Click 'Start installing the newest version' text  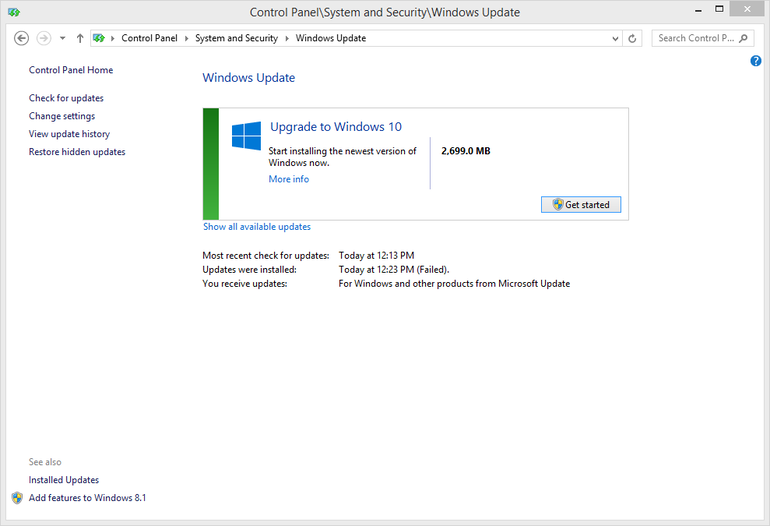pos(342,157)
